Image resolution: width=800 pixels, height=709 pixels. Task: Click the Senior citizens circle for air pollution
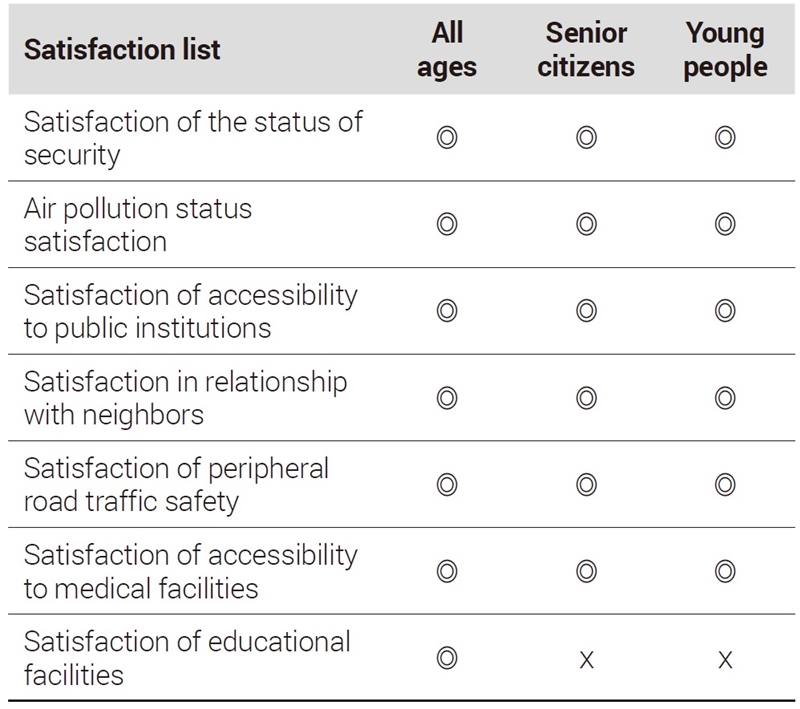[586, 224]
